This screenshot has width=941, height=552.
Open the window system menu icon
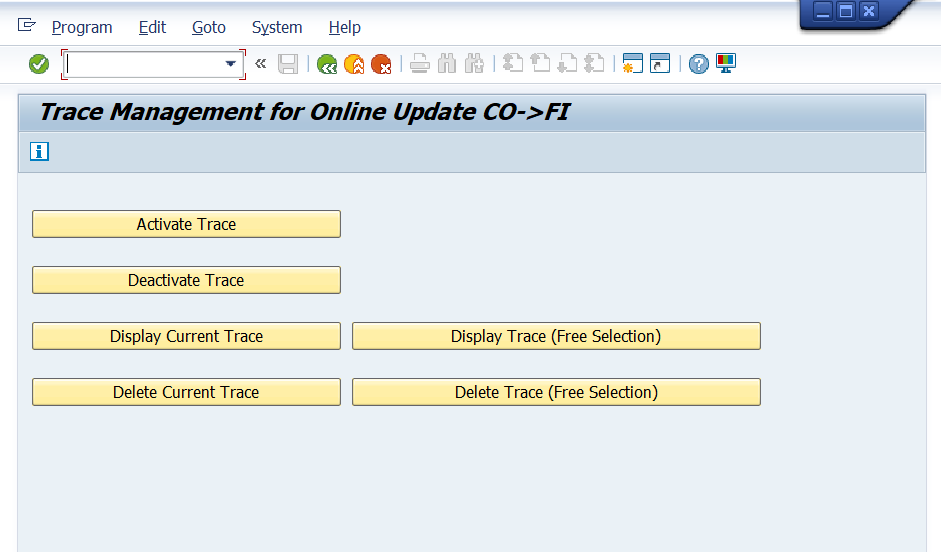26,25
